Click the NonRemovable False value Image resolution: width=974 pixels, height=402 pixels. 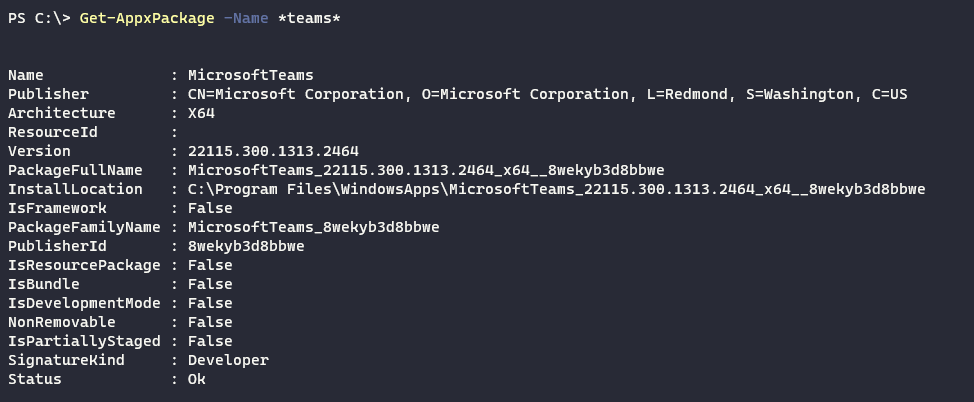click(210, 322)
